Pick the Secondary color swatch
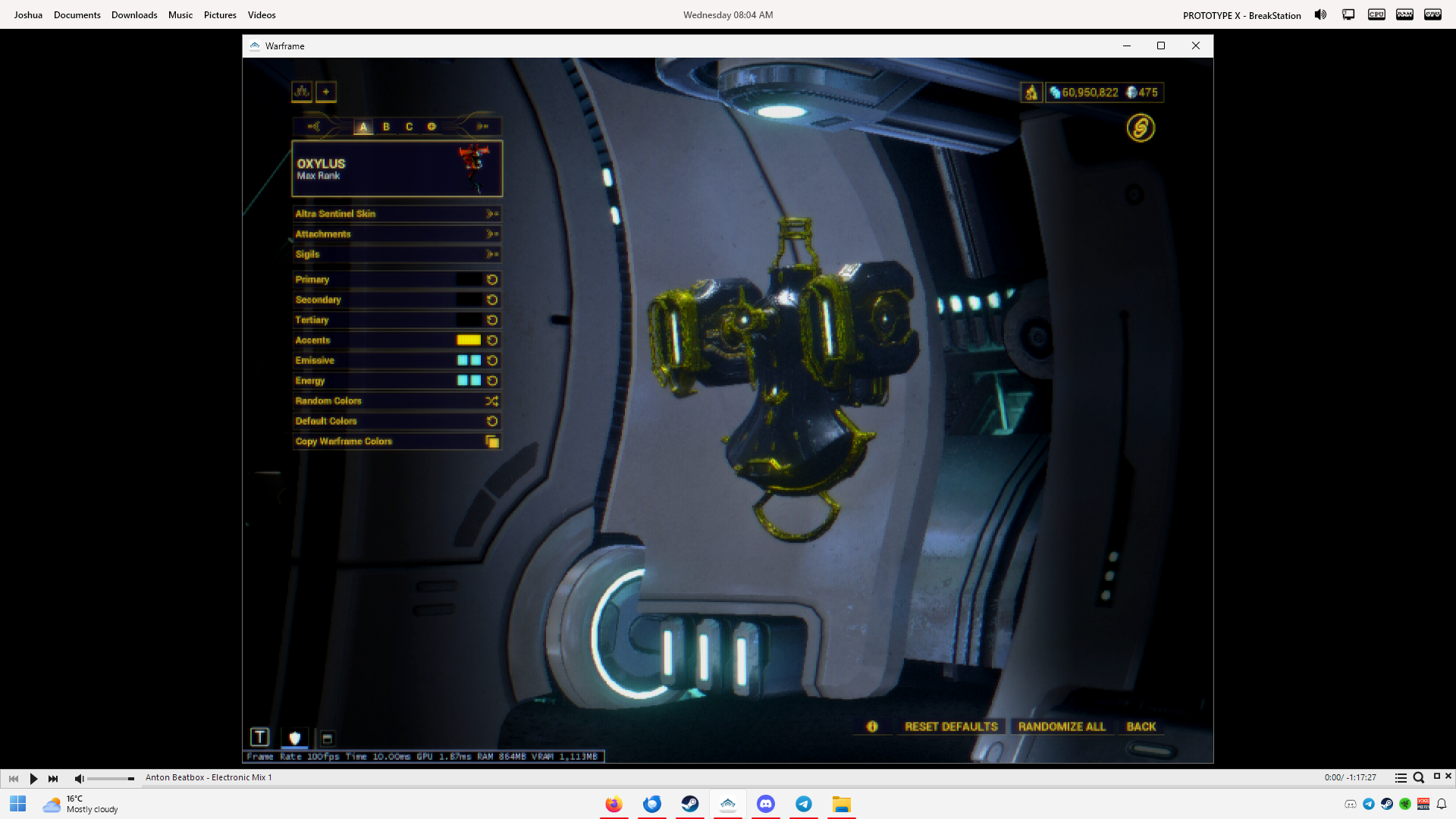 [x=469, y=300]
